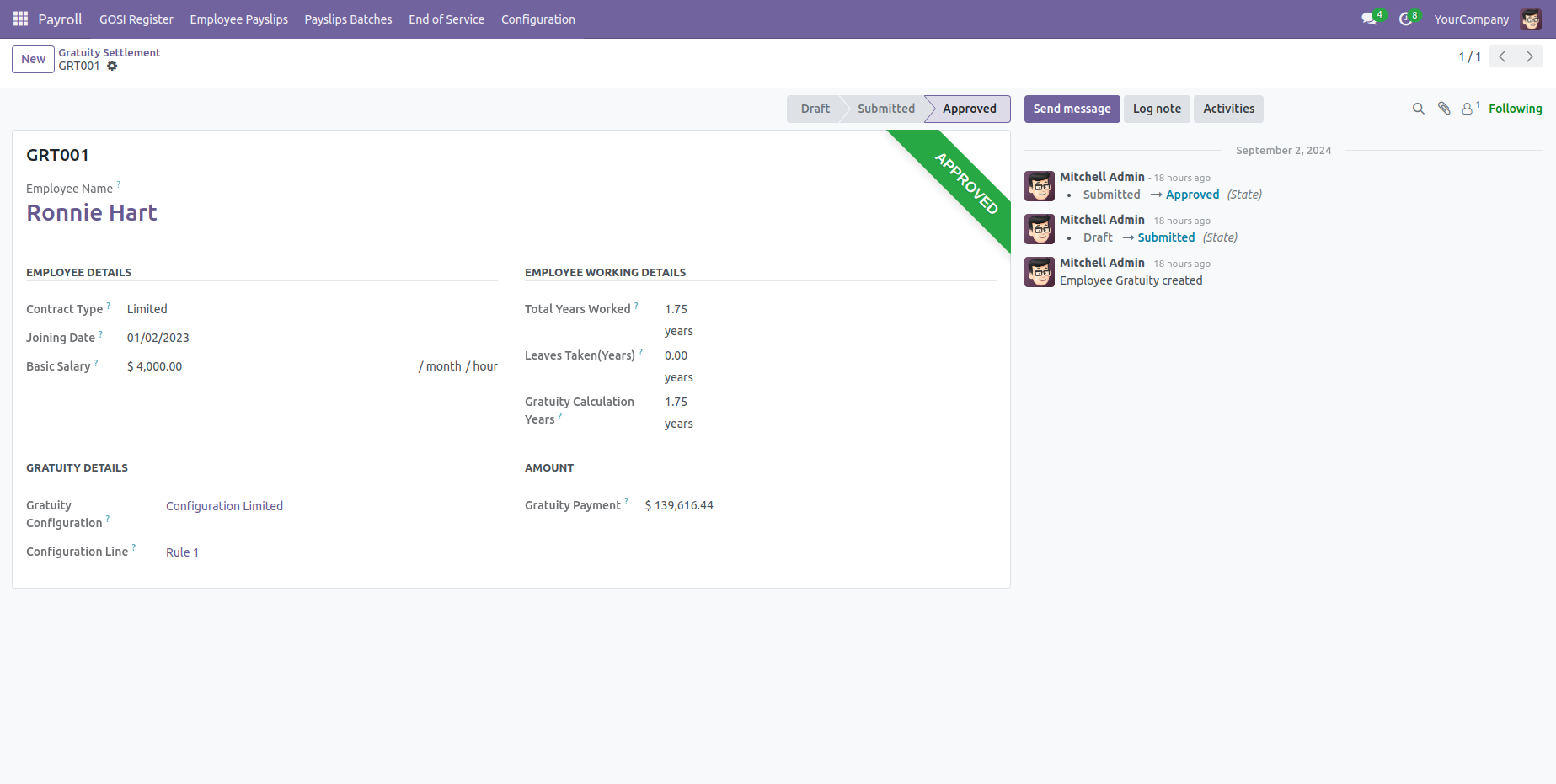Expand the Configuration menu
This screenshot has height=784, width=1556.
click(537, 19)
